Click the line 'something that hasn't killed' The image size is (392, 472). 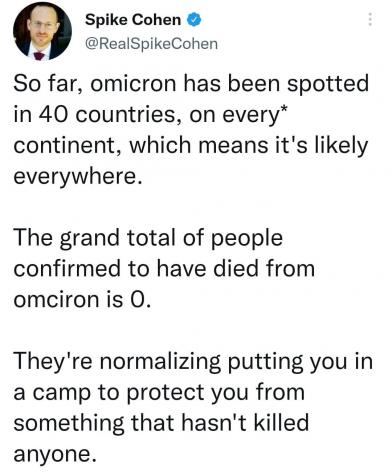coord(161,424)
